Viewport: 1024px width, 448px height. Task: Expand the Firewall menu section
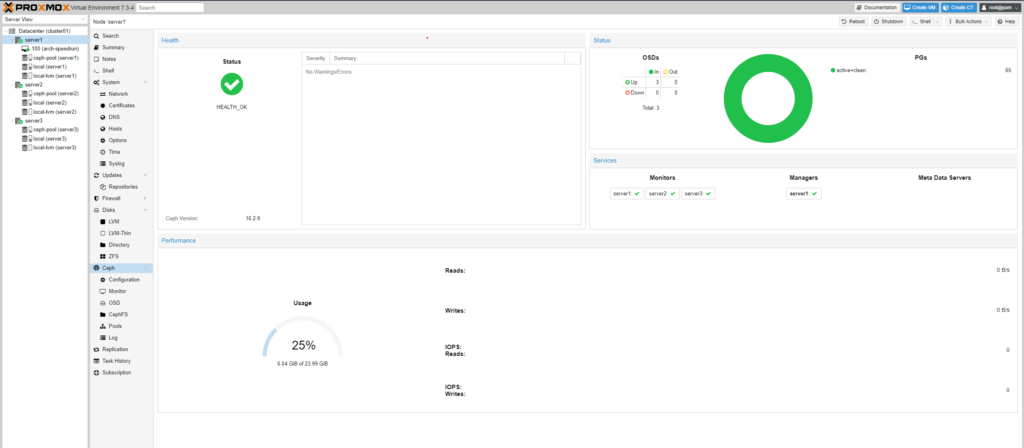tap(145, 198)
